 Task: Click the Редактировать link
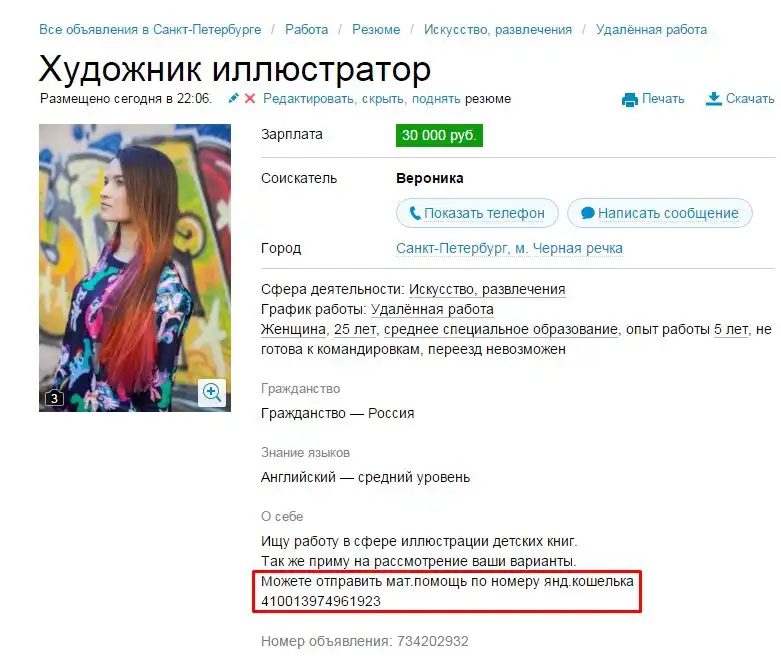click(309, 99)
